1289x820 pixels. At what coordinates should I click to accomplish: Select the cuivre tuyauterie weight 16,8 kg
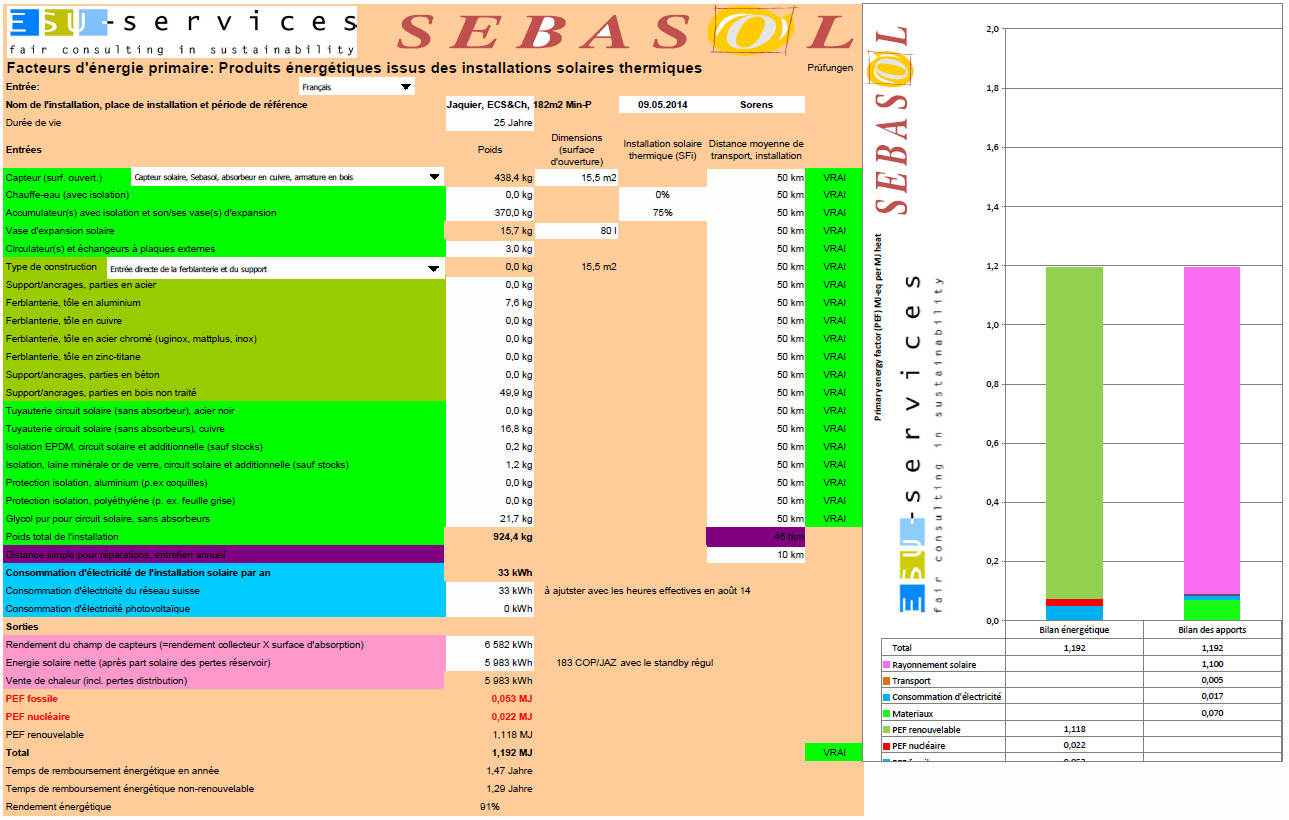[x=490, y=429]
